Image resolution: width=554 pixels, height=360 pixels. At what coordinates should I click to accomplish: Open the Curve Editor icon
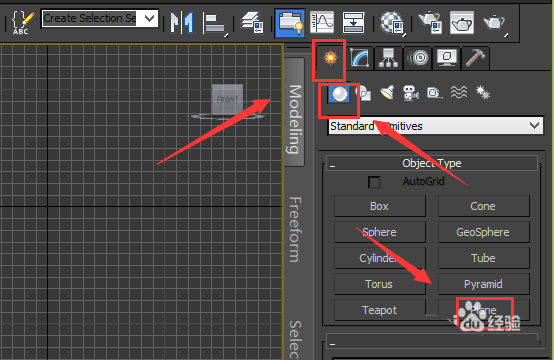pyautogui.click(x=322, y=23)
